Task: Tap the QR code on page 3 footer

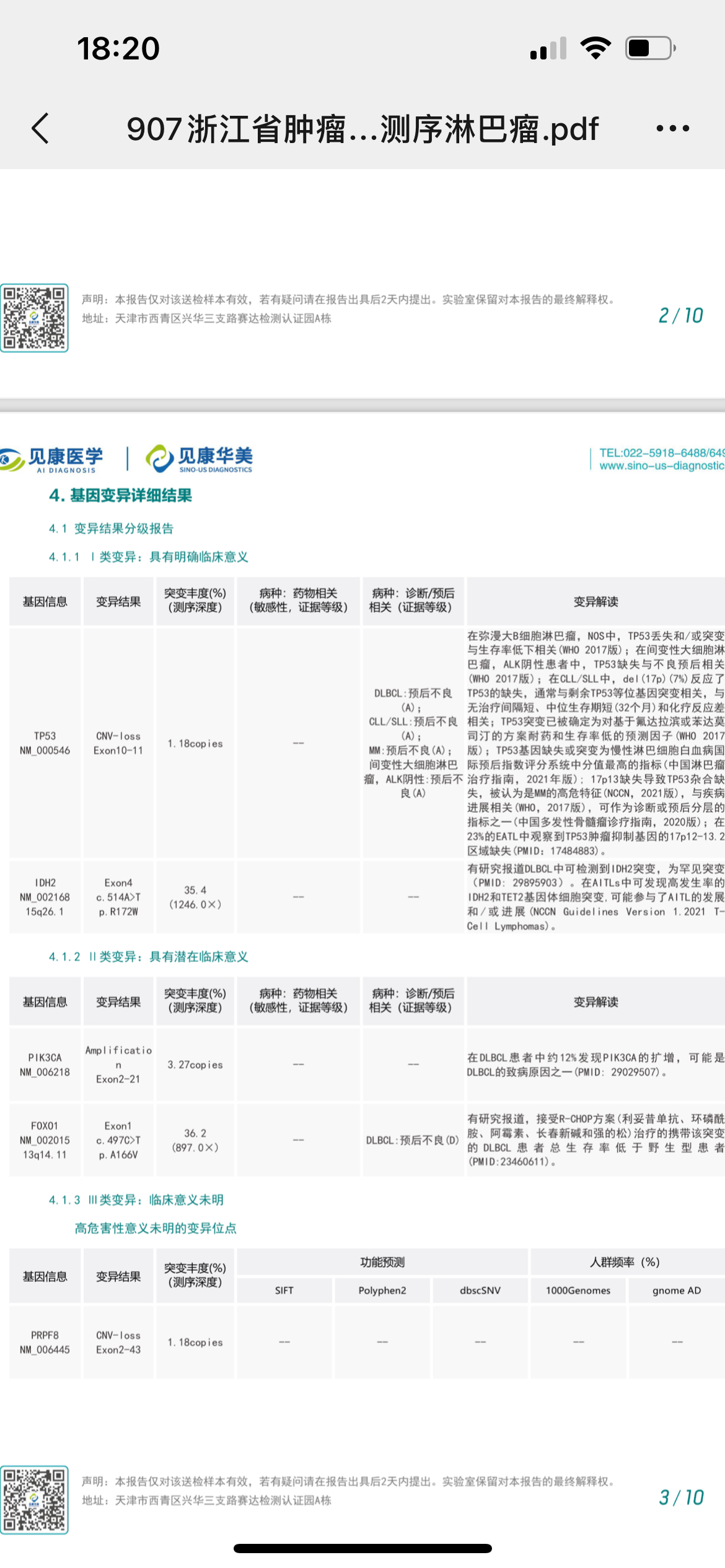Action: [34, 1499]
